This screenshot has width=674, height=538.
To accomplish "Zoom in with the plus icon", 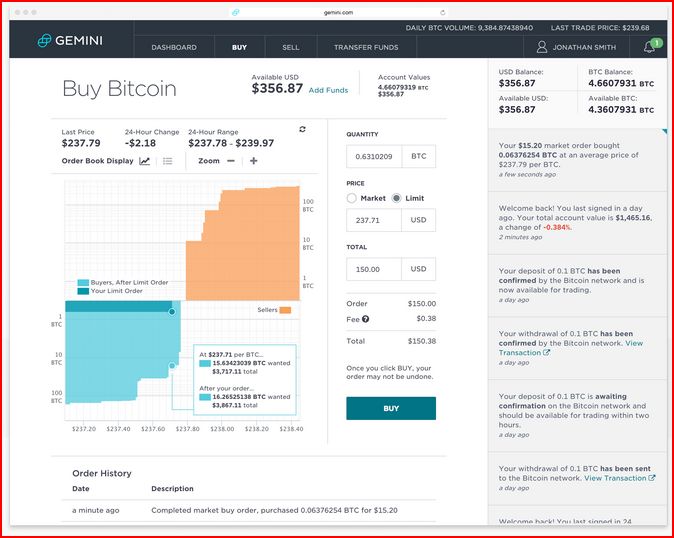I will point(254,161).
